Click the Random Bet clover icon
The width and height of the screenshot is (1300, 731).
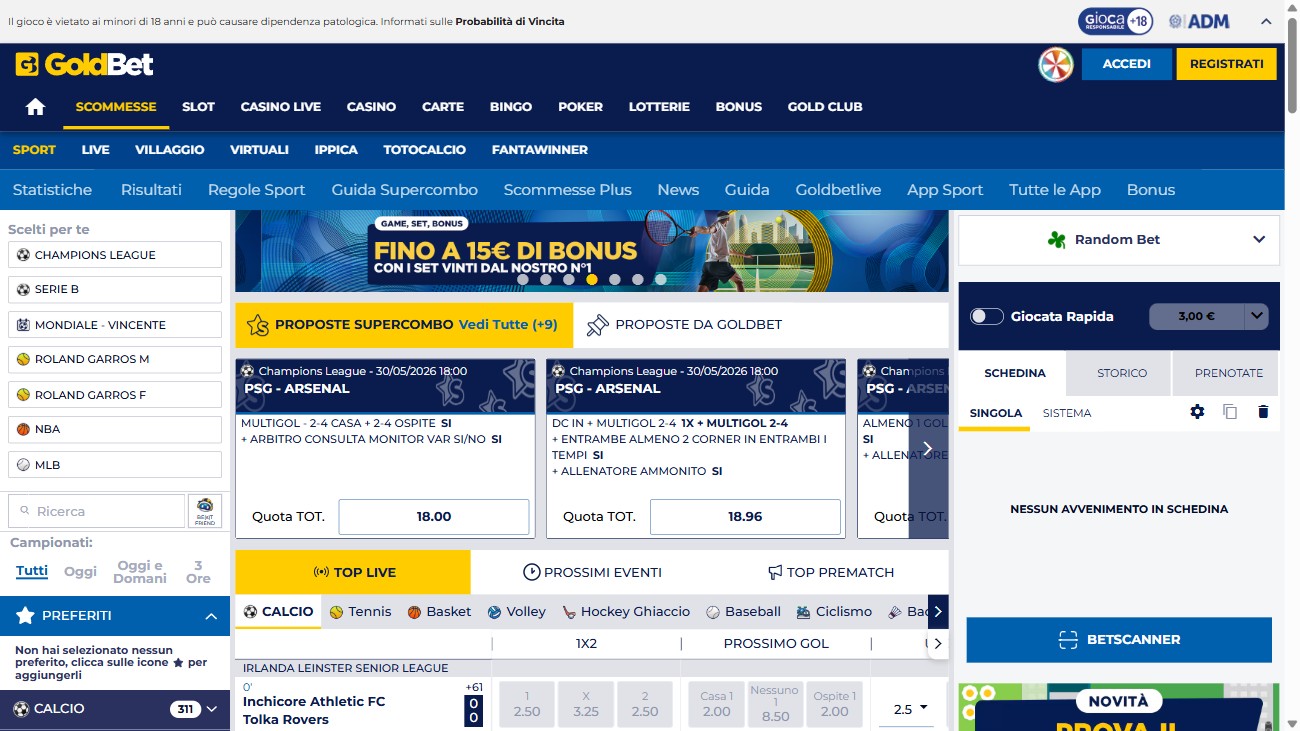[x=1057, y=240]
